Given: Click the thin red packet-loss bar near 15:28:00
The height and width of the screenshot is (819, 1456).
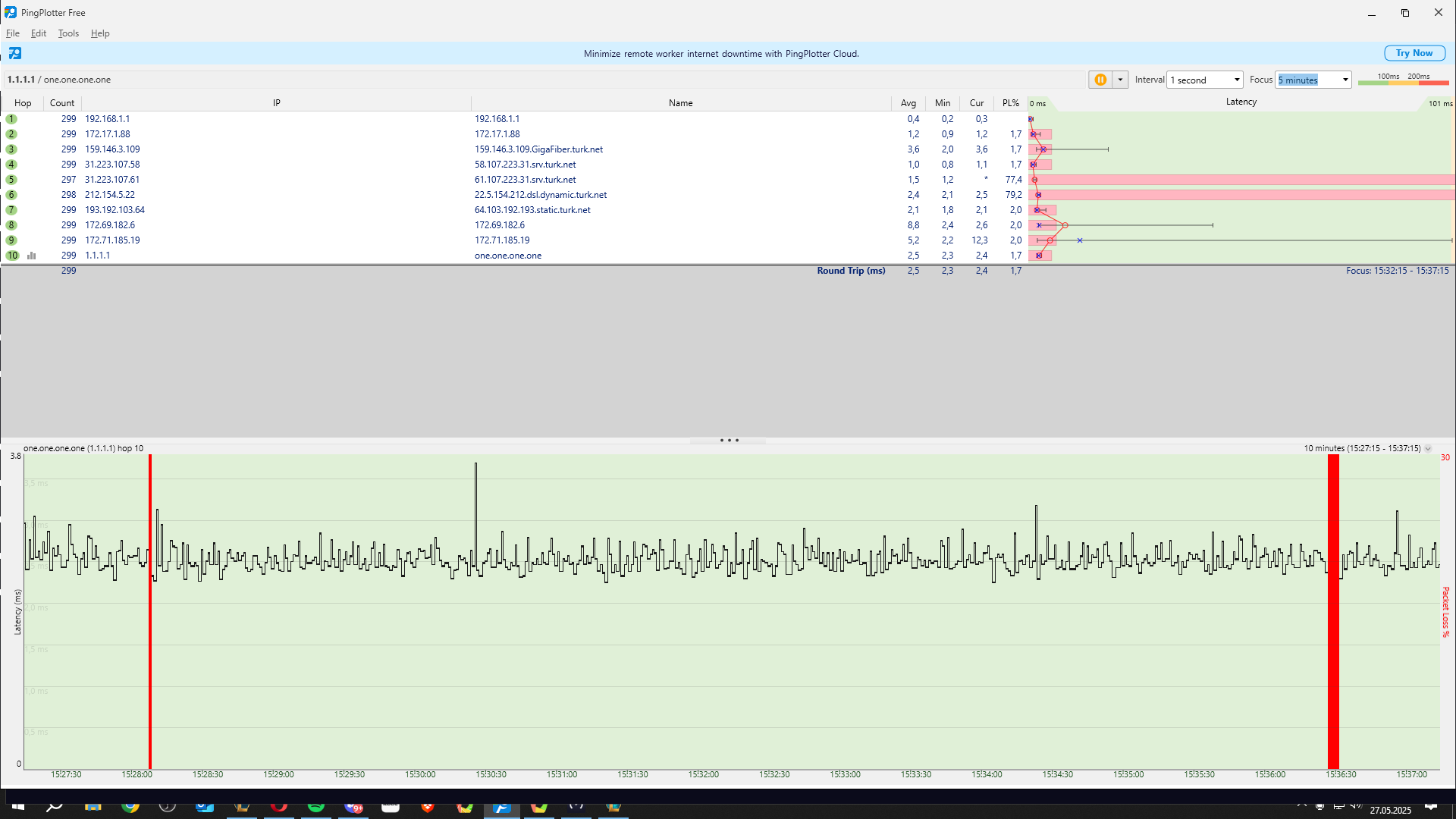Looking at the screenshot, I should point(150,611).
